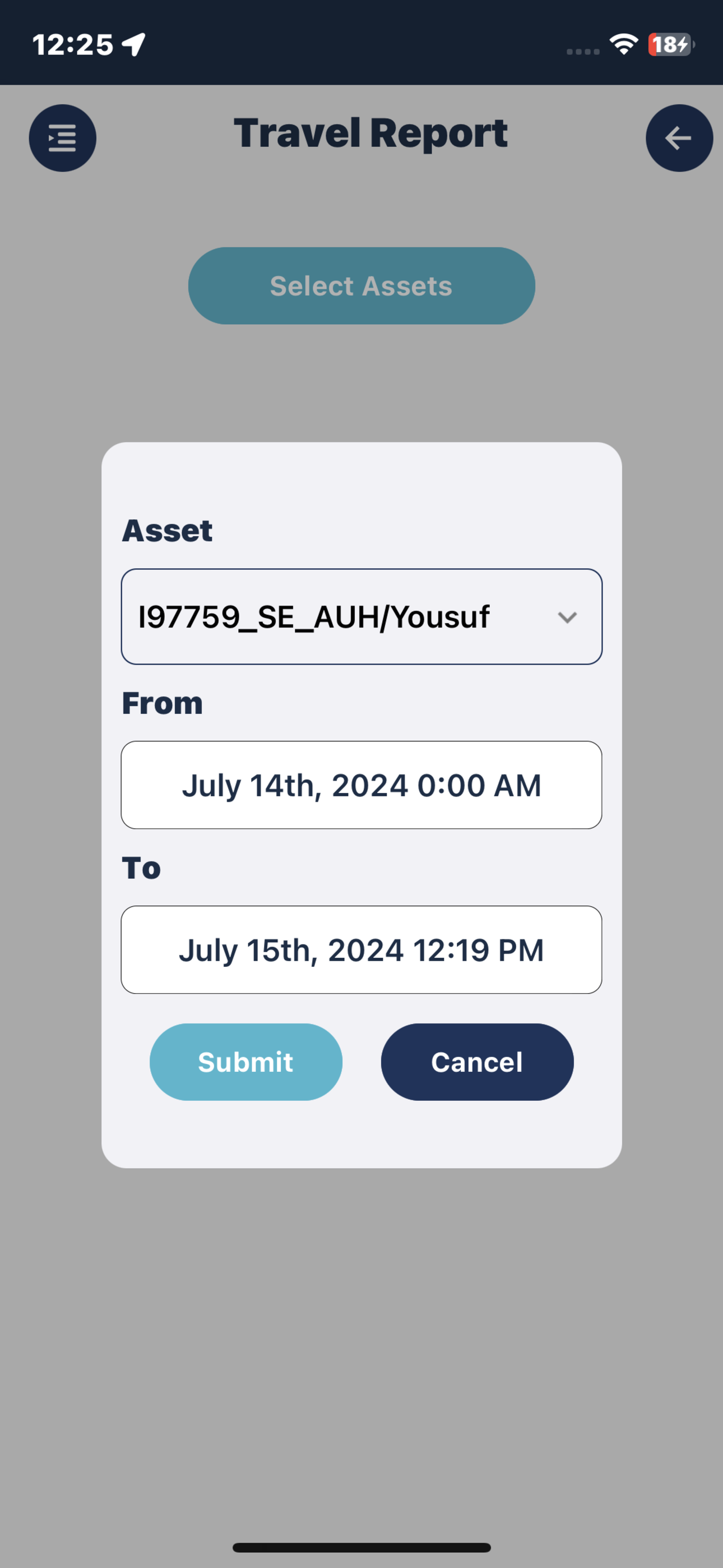Screen dimensions: 723x1568
Task: Tap the 12:25 clock in status bar
Action: pyautogui.click(x=72, y=44)
